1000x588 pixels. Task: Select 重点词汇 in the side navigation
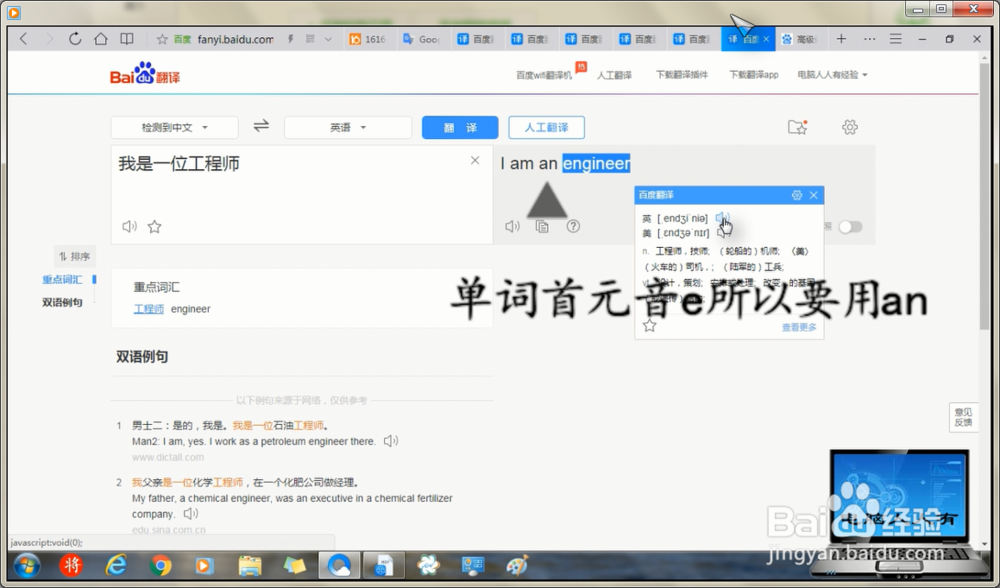point(62,279)
